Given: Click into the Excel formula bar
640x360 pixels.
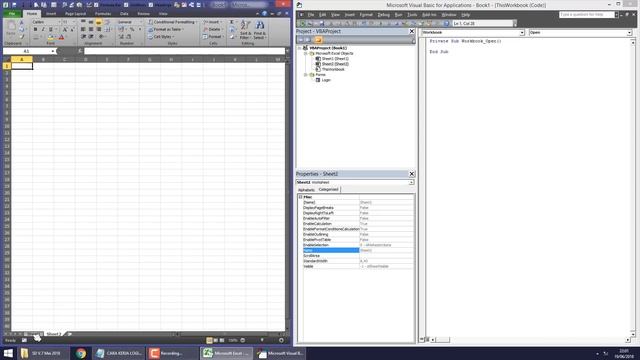Looking at the screenshot, I should tap(184, 51).
